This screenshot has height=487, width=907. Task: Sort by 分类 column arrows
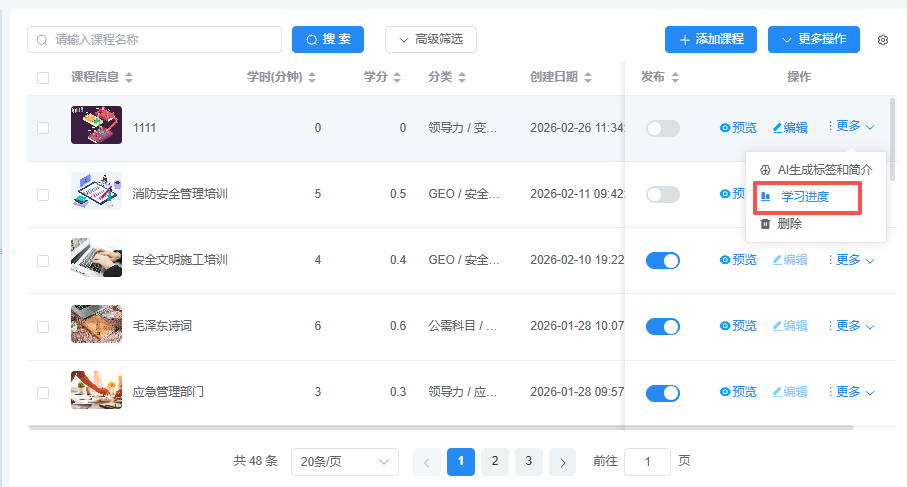pyautogui.click(x=462, y=77)
